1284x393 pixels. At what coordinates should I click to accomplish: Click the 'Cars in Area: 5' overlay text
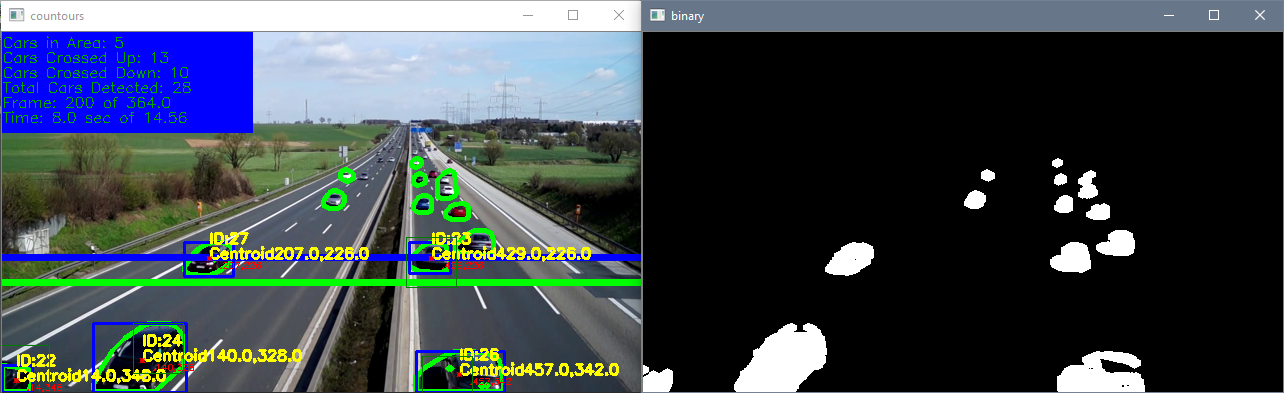point(64,43)
